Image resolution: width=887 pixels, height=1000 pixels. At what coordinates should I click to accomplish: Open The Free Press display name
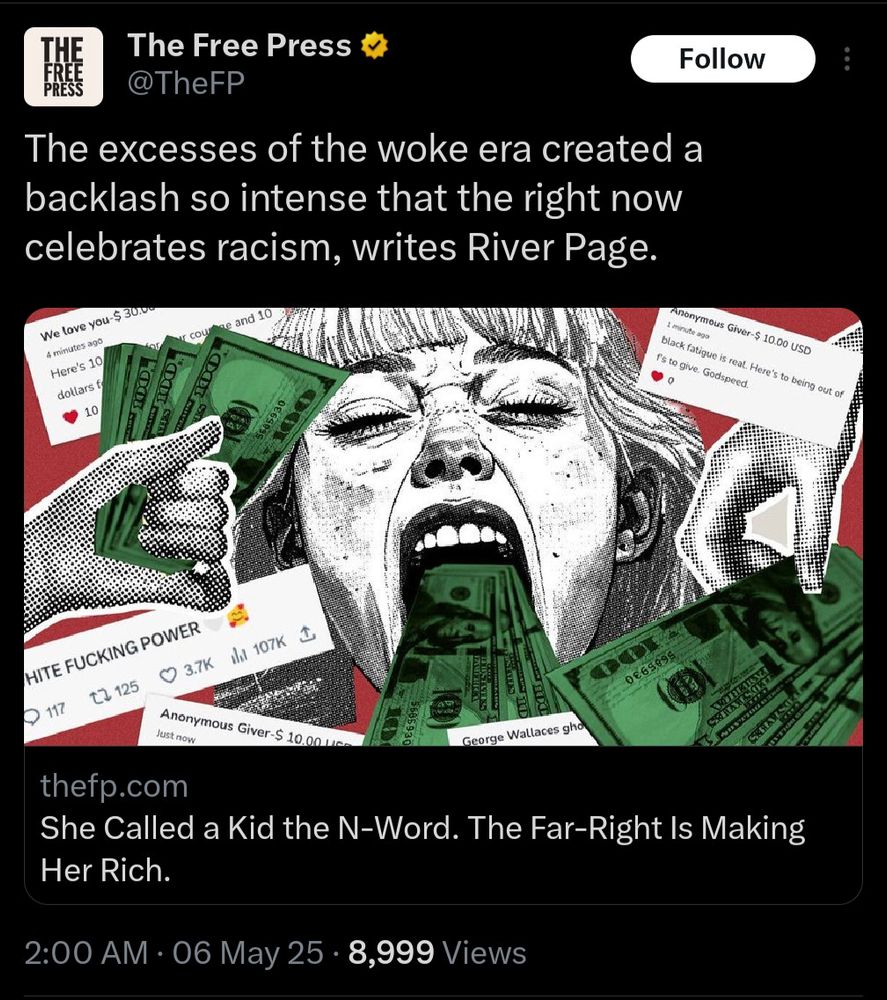click(239, 45)
